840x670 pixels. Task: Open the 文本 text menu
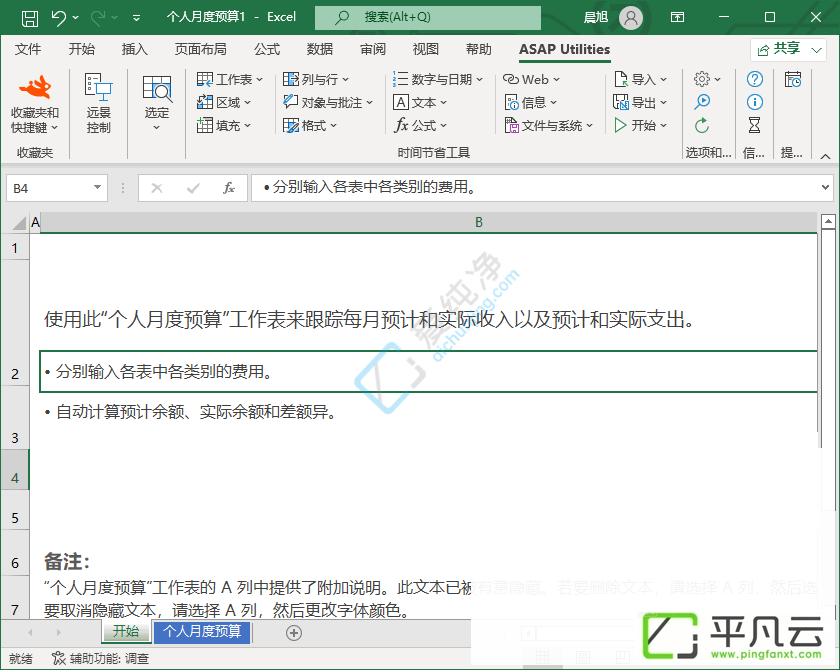point(420,102)
